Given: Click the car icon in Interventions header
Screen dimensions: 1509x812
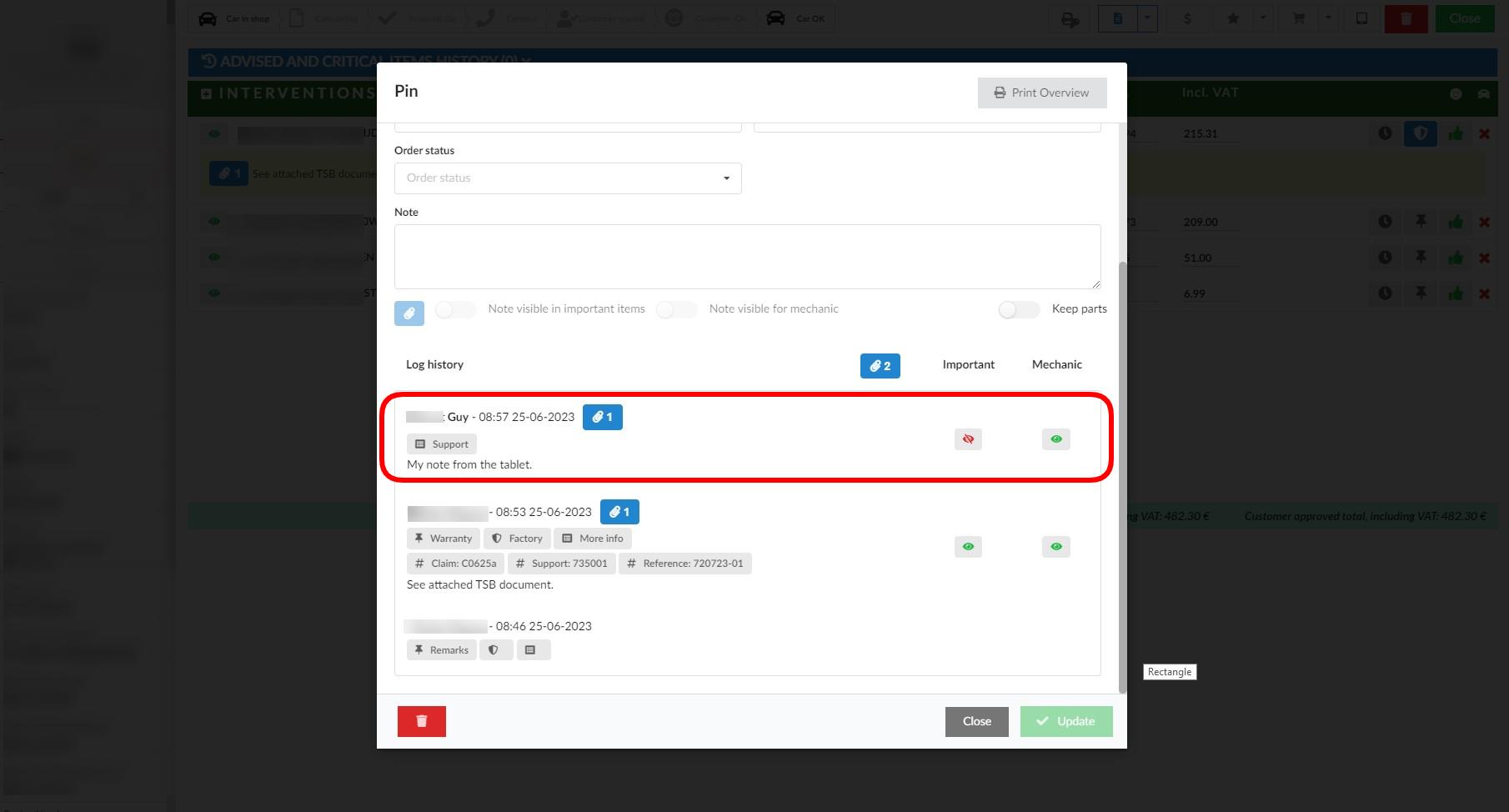Looking at the screenshot, I should tap(1483, 94).
